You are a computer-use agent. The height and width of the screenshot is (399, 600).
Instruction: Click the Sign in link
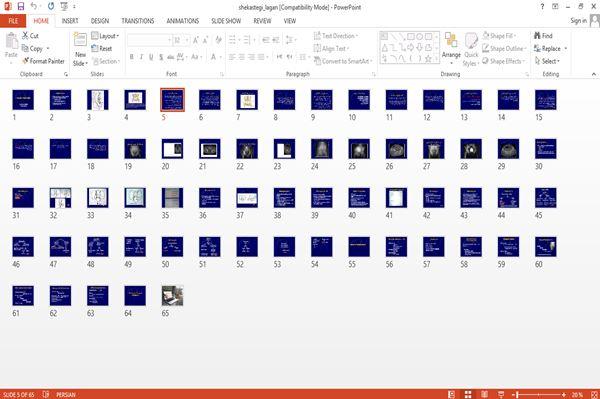[x=578, y=21]
